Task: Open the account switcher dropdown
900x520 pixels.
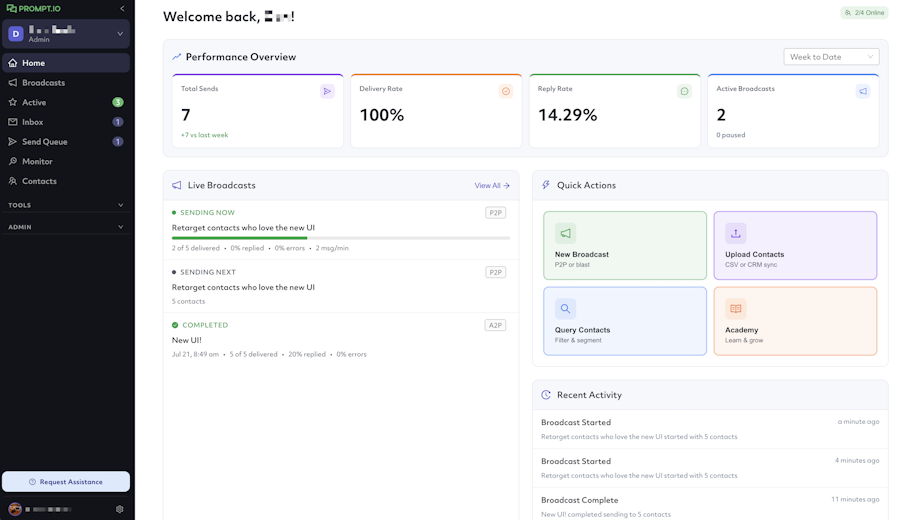Action: point(66,34)
